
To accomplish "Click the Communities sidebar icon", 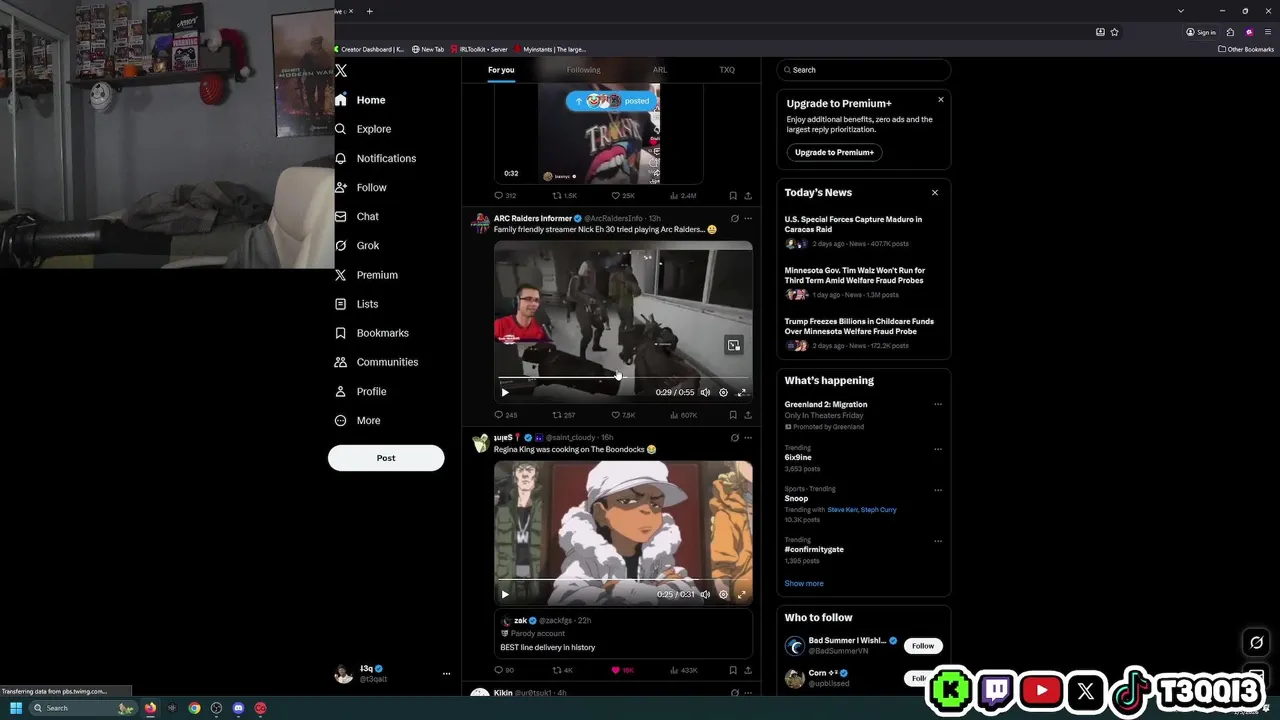I will click(x=341, y=362).
